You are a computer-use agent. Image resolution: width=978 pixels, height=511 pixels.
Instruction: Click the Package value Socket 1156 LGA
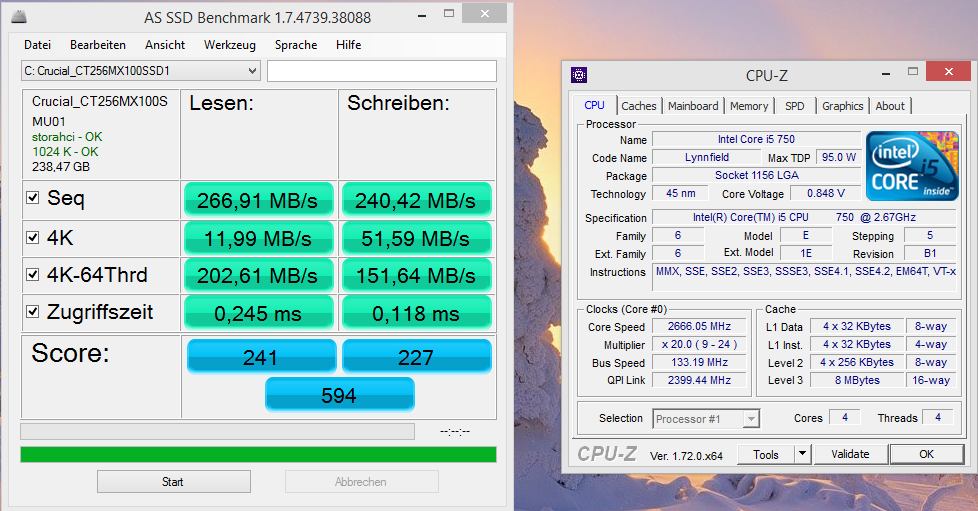tap(756, 175)
